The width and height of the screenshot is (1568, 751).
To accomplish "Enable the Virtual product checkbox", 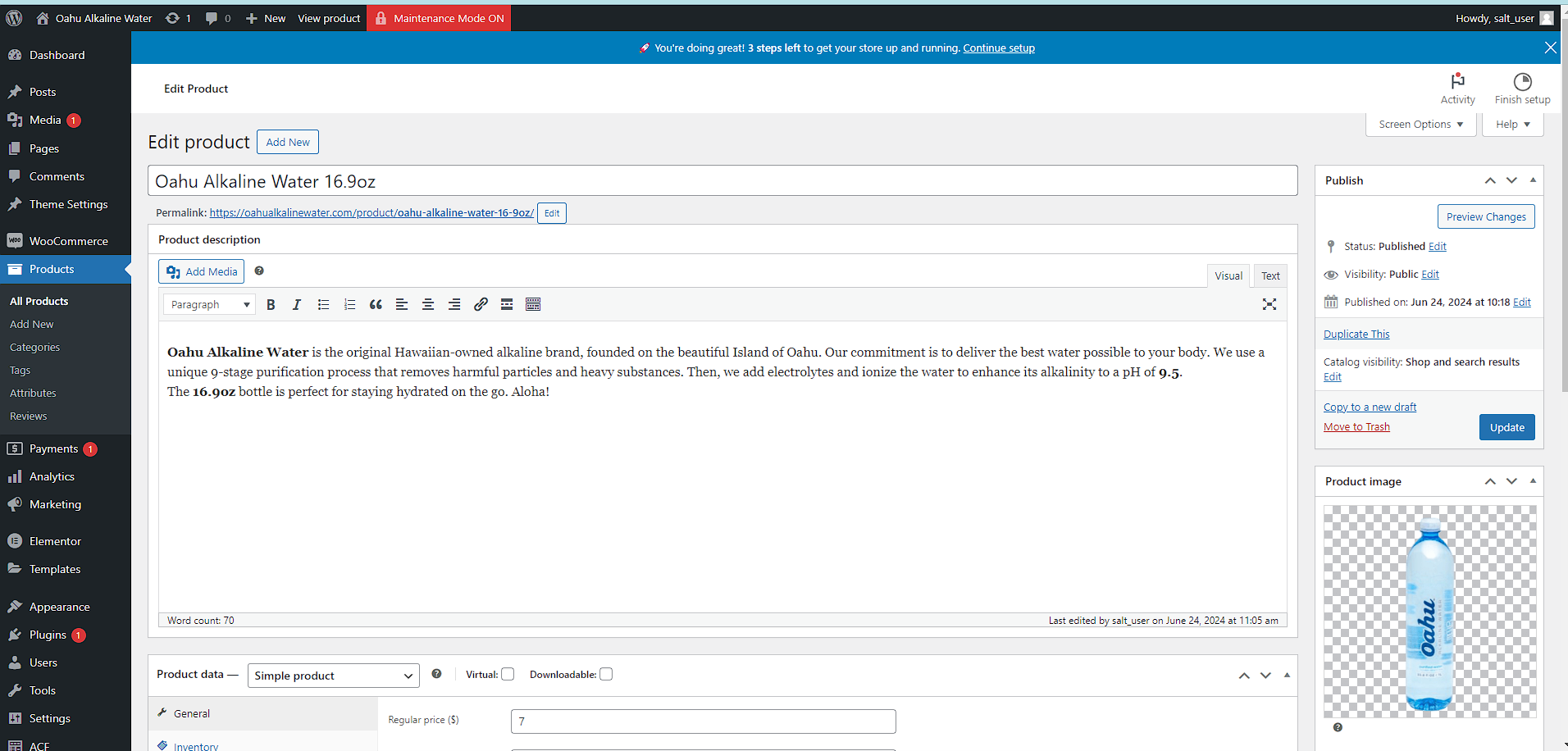I will [x=508, y=674].
